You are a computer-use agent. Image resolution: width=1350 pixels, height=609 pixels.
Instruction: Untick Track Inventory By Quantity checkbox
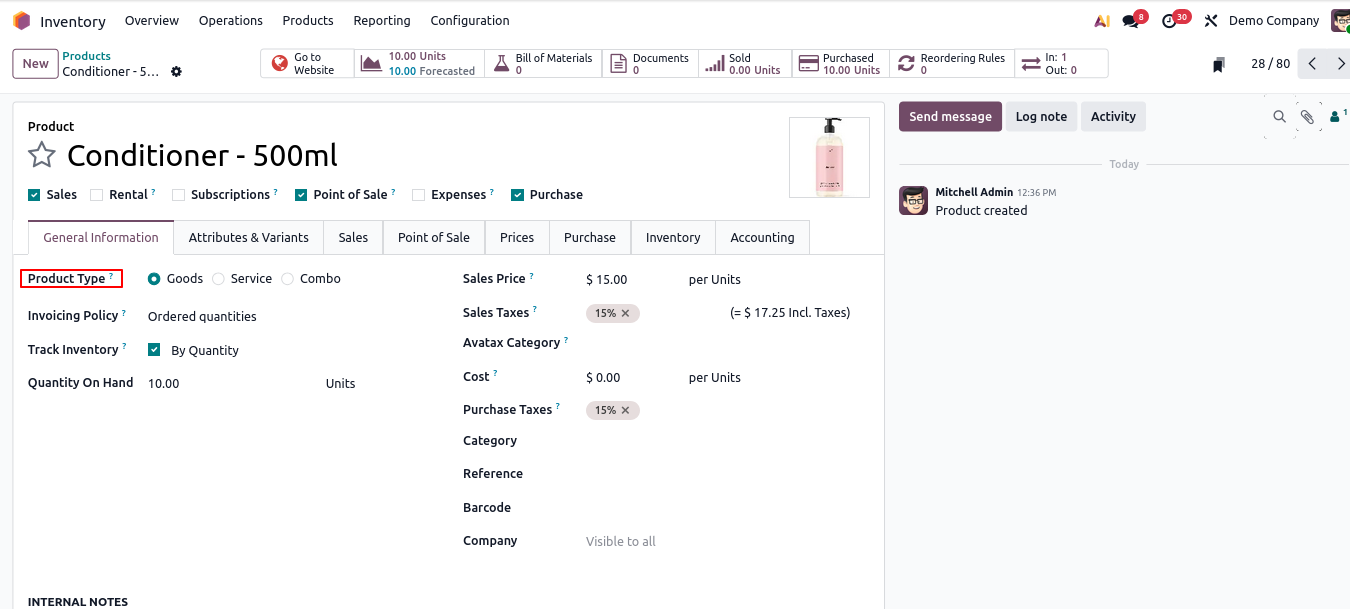[154, 350]
